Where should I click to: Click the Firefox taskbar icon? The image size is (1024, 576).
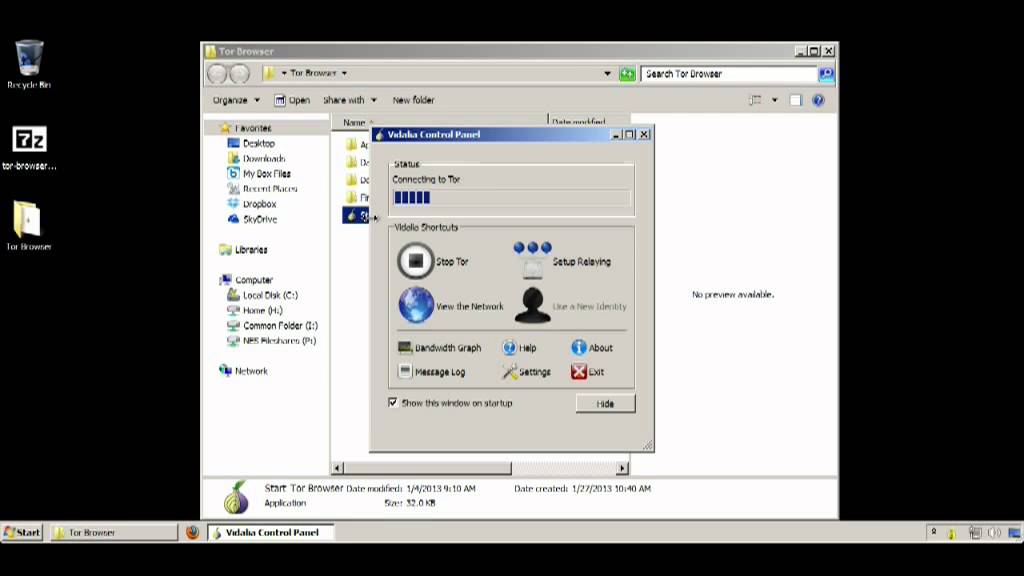point(192,532)
